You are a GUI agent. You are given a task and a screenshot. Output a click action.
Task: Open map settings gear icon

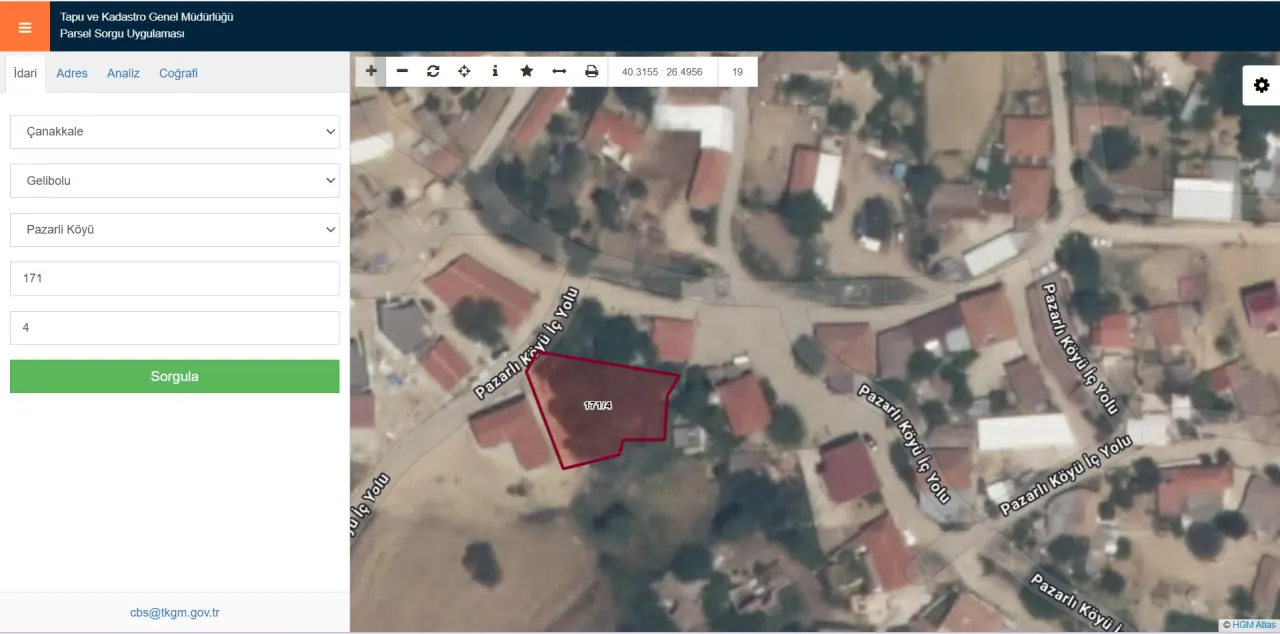(1261, 85)
